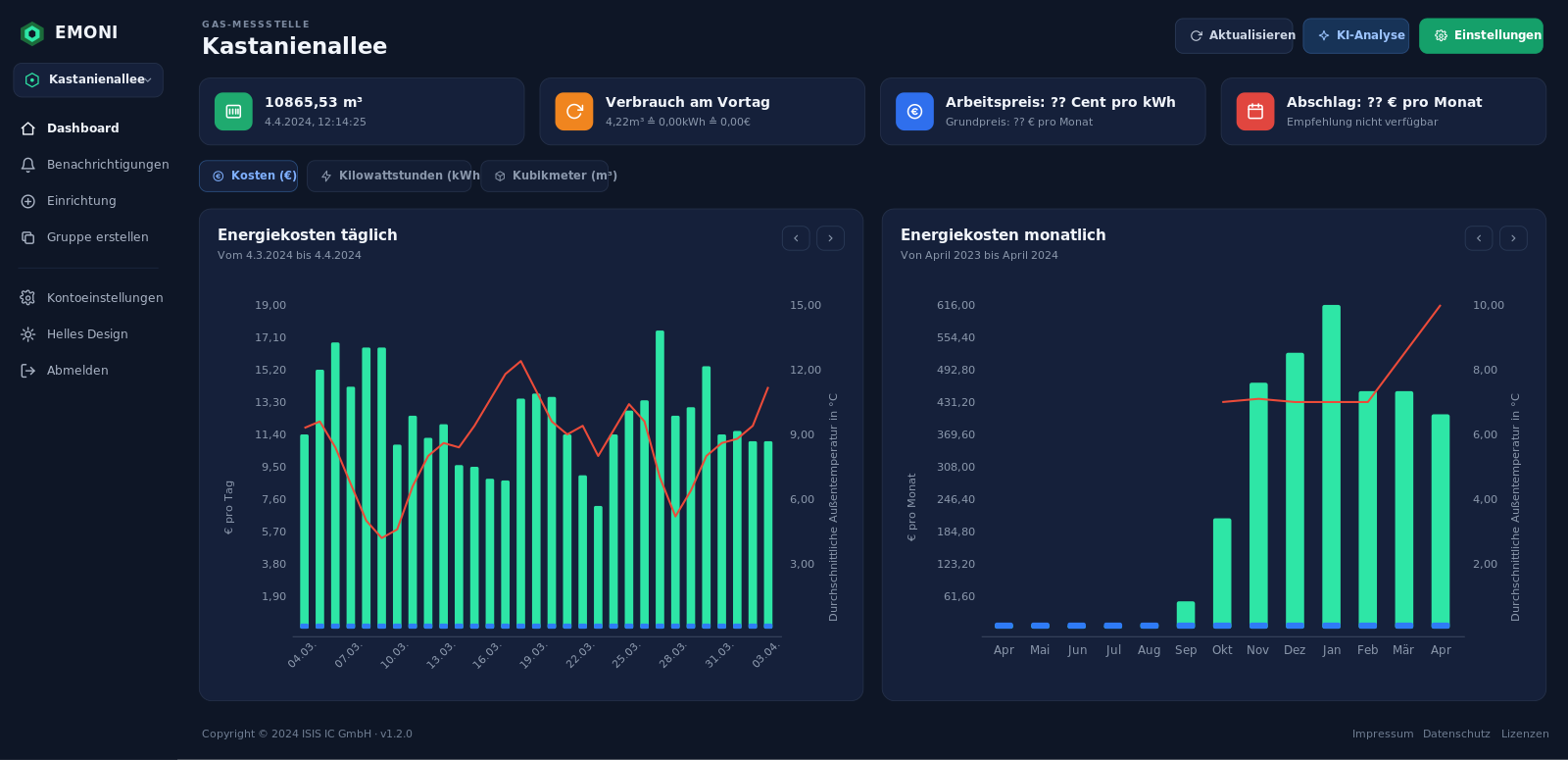Click the orange Verbrauch am Vortag icon
Screen dimensions: 1568x760
point(574,112)
